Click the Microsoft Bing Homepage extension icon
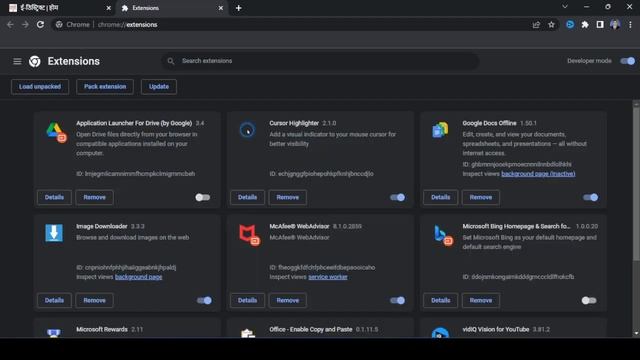 click(x=442, y=235)
